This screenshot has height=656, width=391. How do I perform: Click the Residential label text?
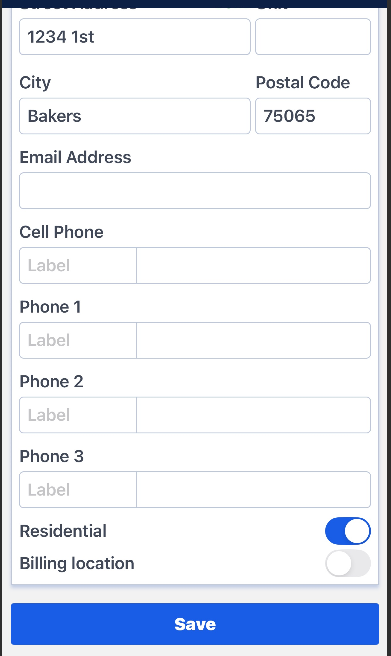[x=63, y=531]
